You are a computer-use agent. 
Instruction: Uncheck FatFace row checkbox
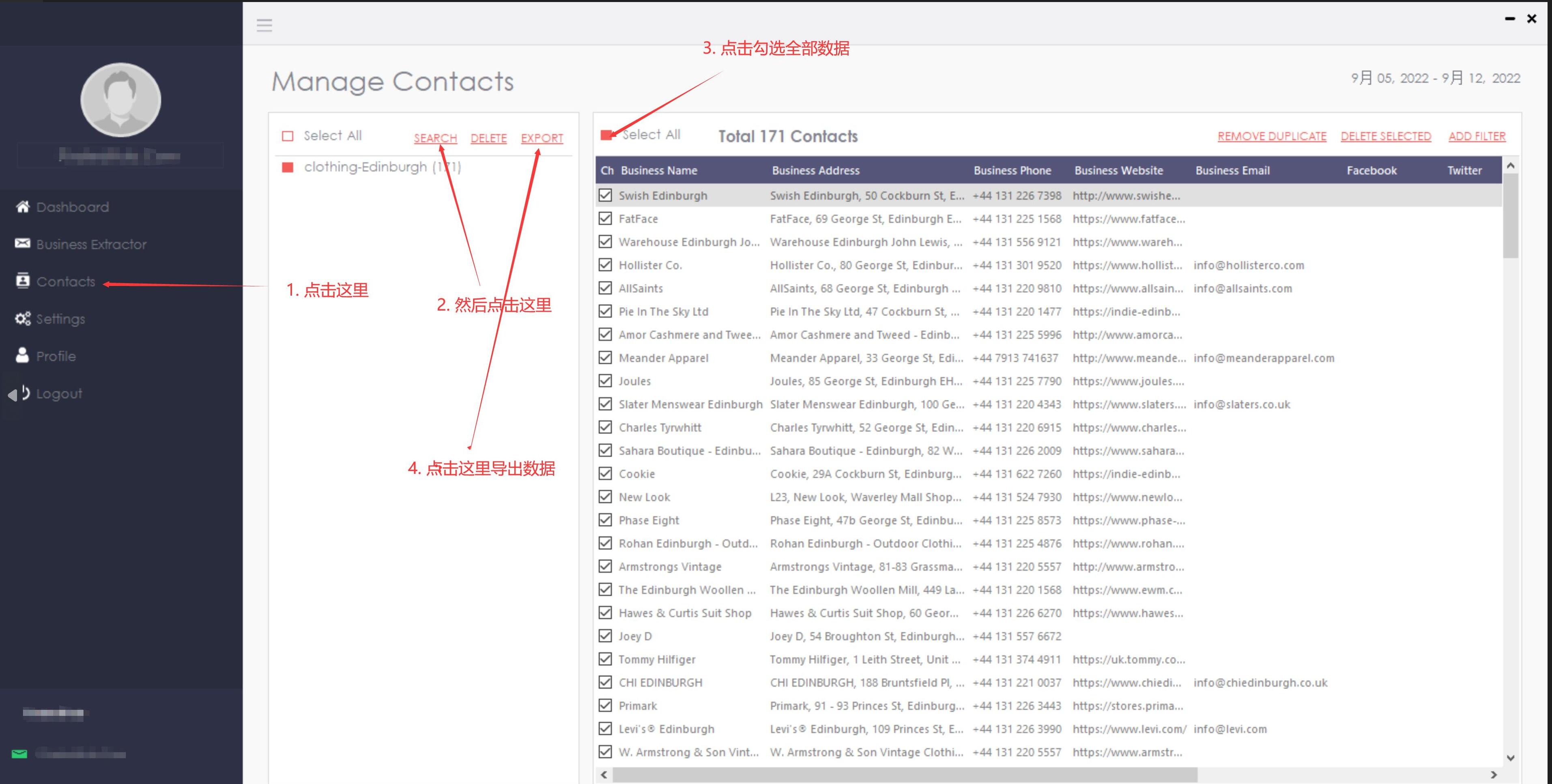(x=605, y=218)
